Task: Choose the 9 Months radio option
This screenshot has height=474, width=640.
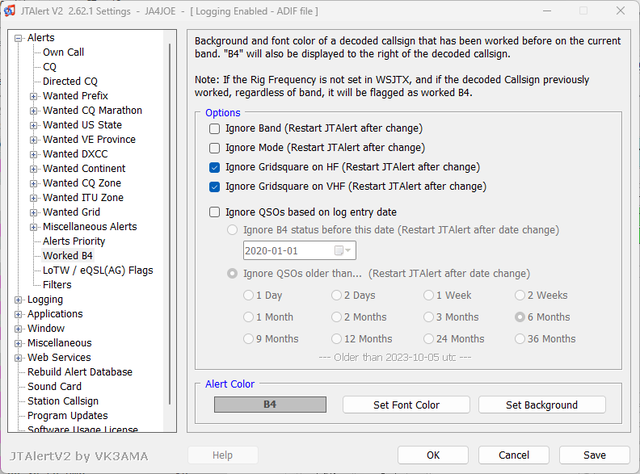Action: click(248, 339)
